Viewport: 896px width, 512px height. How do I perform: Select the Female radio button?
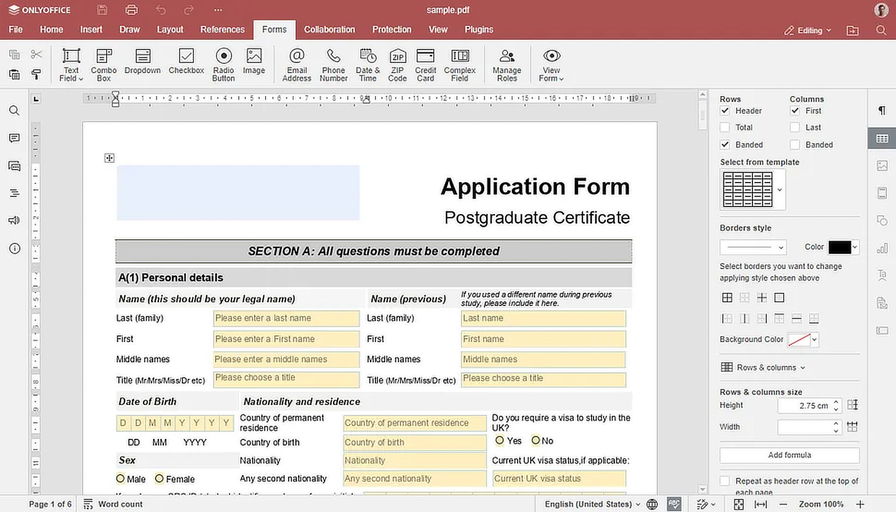[x=159, y=479]
